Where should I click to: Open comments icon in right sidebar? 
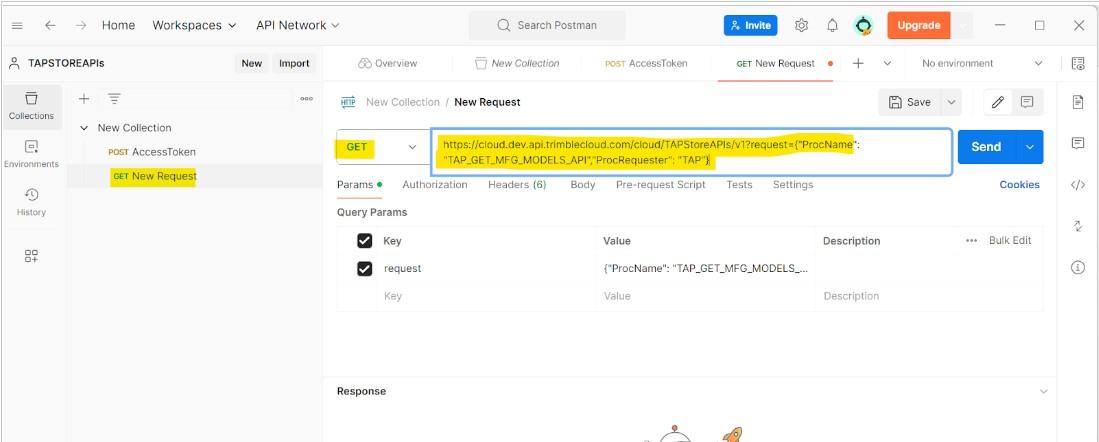(x=1078, y=144)
